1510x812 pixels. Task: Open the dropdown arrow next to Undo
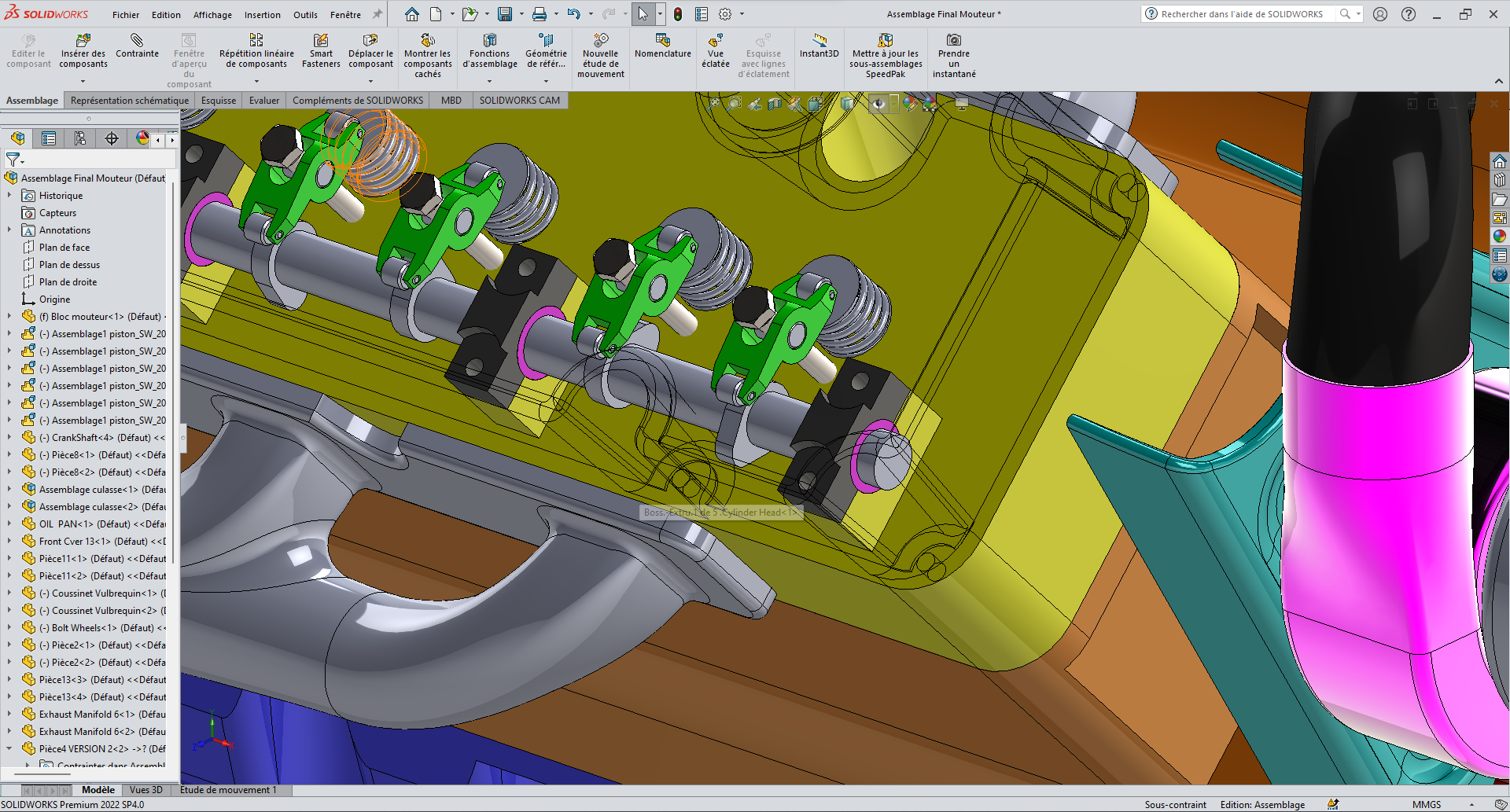[591, 14]
